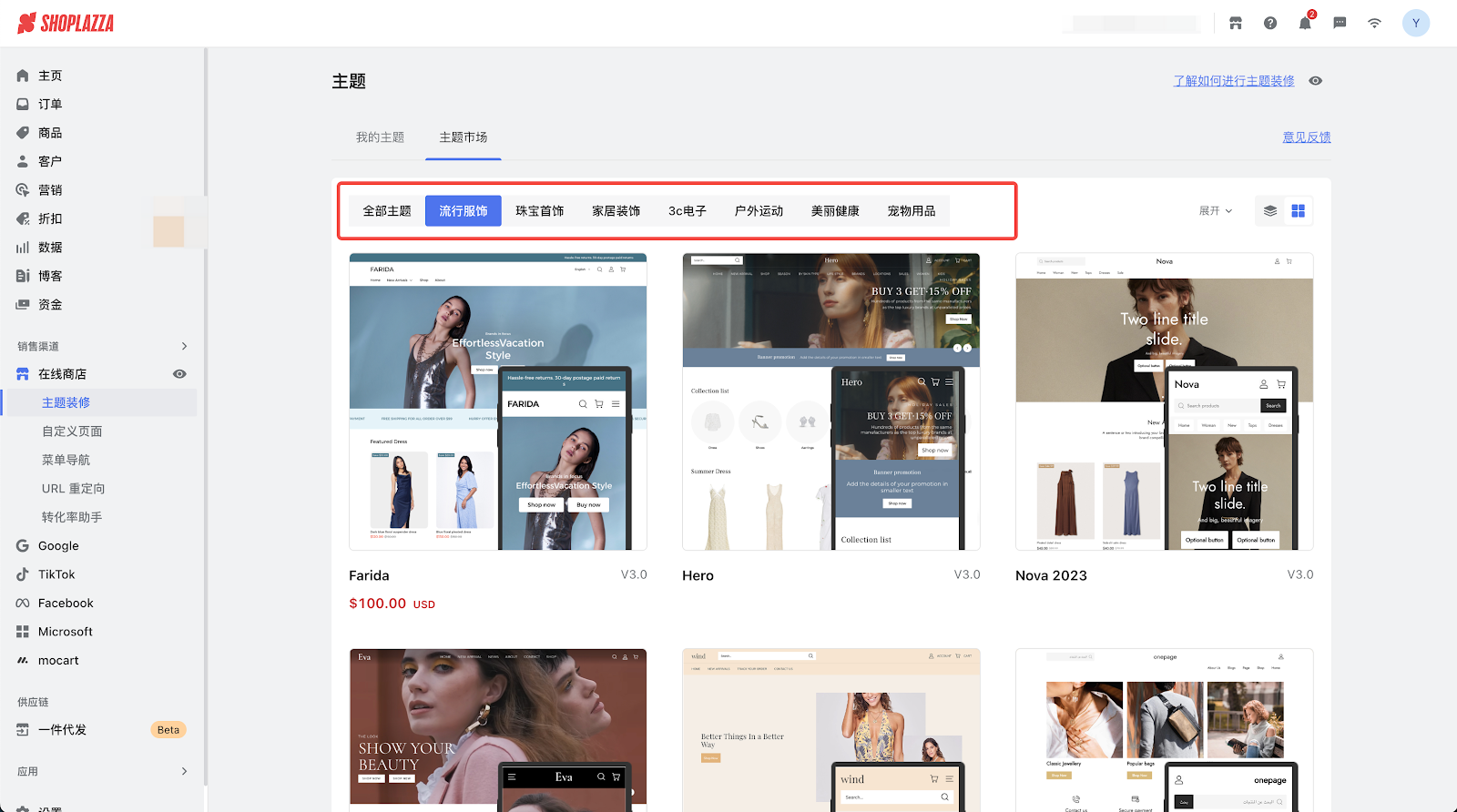Switch to 我的主题 tab

tap(380, 137)
